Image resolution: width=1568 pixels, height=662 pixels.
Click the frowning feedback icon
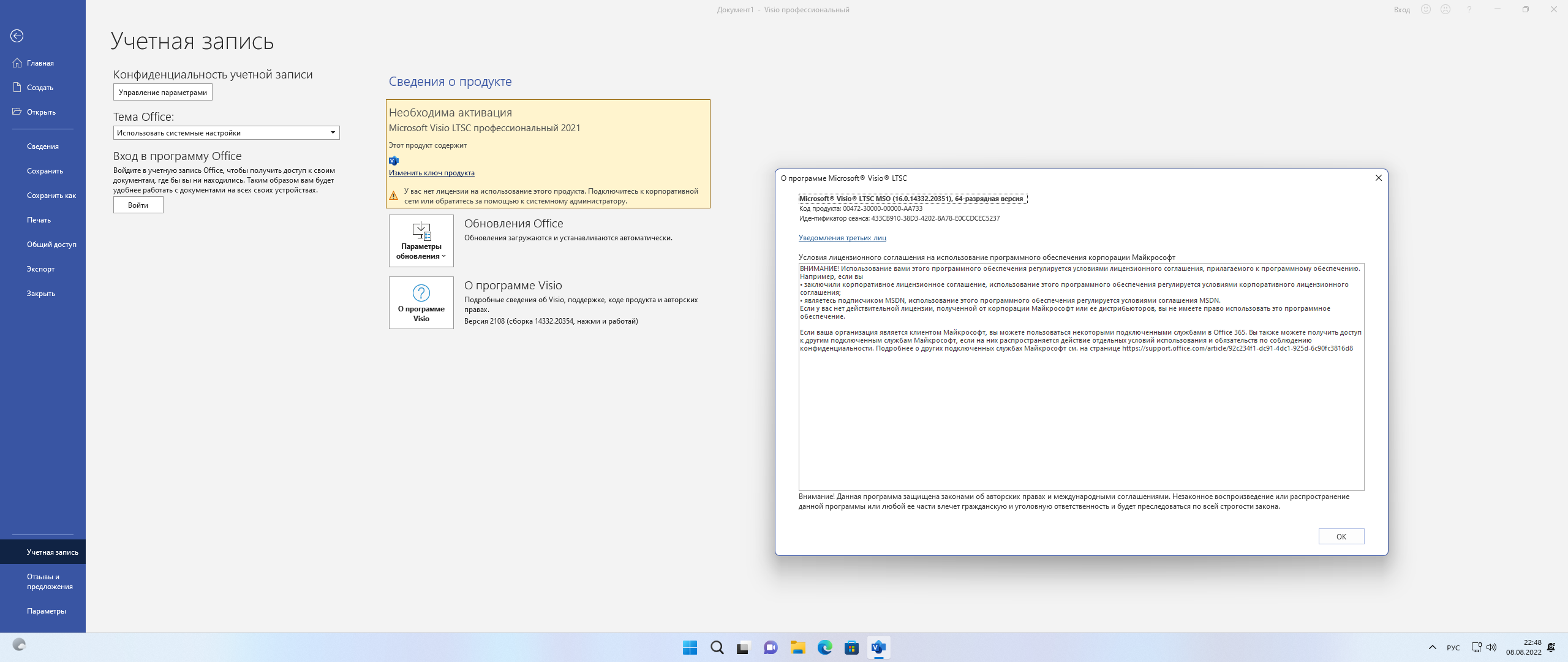click(1445, 9)
